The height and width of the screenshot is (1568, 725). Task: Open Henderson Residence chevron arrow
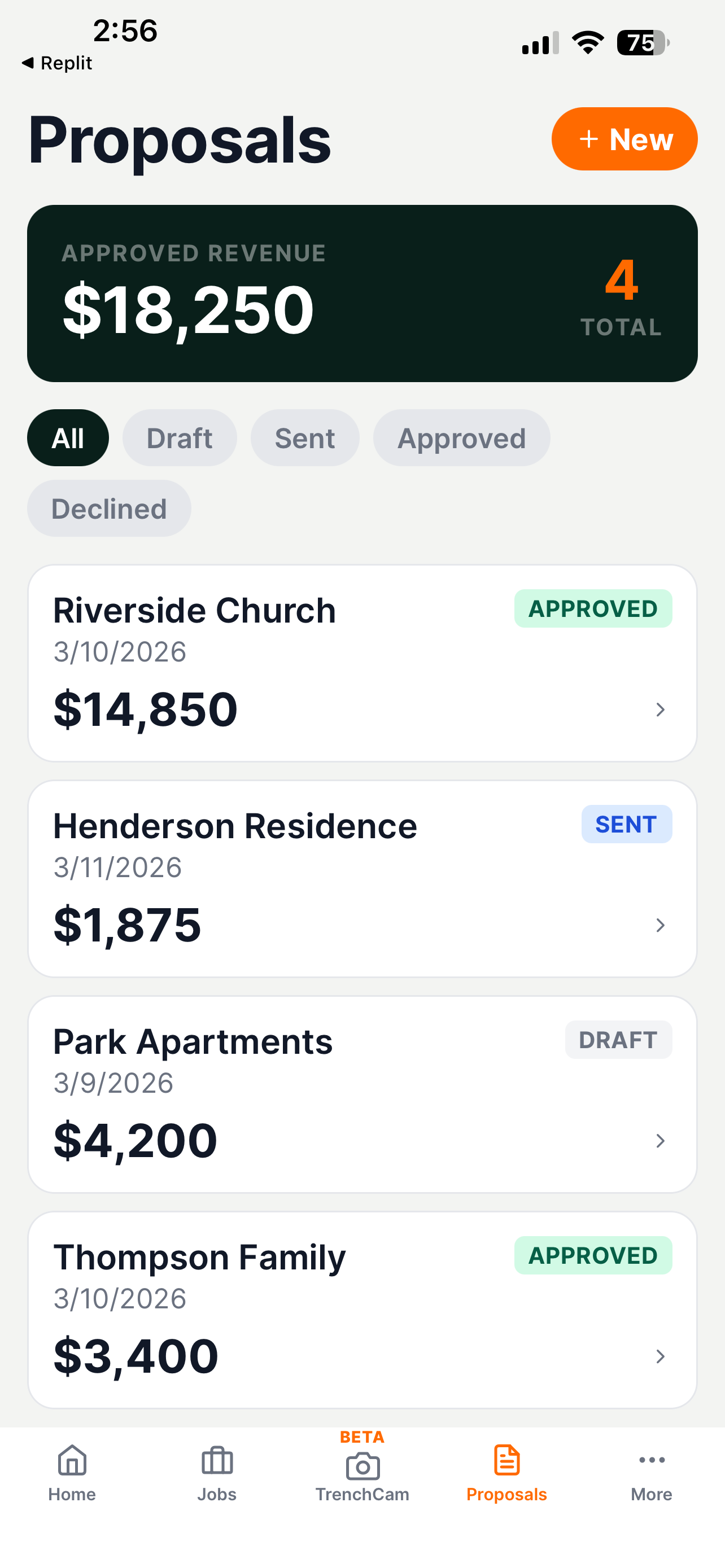tap(660, 925)
